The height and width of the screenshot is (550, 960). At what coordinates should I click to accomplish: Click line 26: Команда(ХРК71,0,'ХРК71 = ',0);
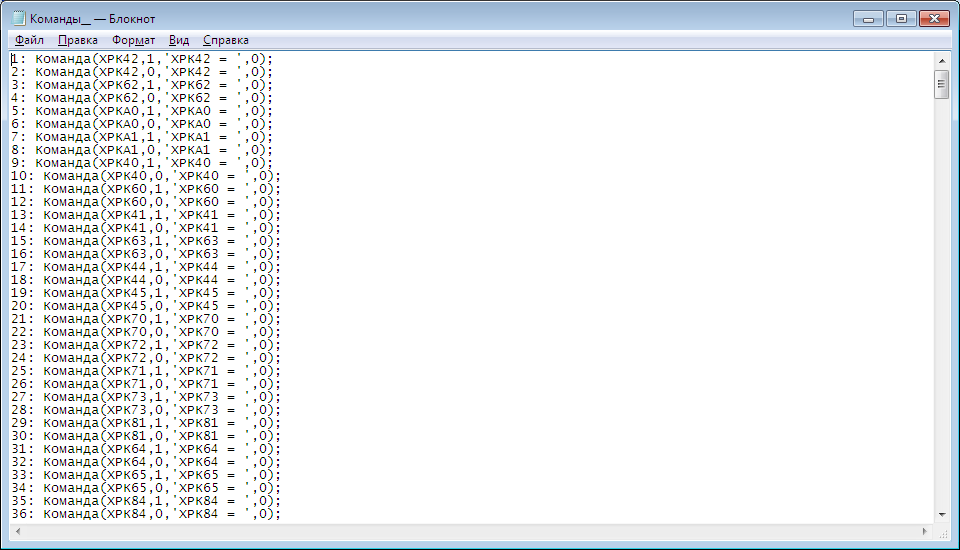146,384
